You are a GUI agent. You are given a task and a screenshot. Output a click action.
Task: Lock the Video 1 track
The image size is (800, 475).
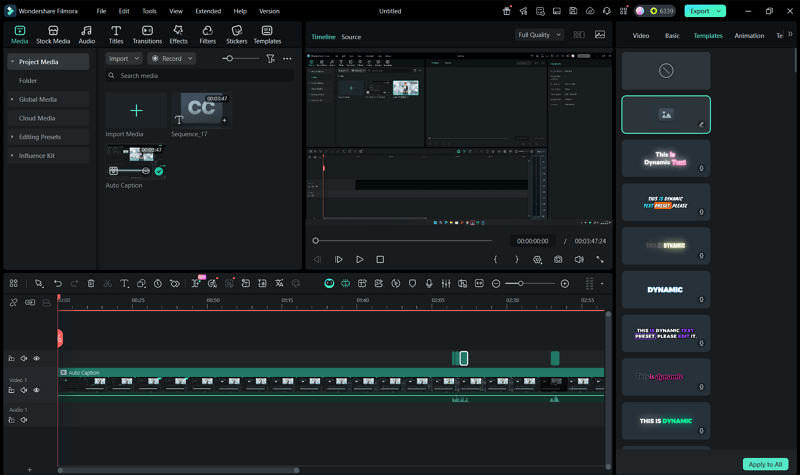[x=12, y=390]
